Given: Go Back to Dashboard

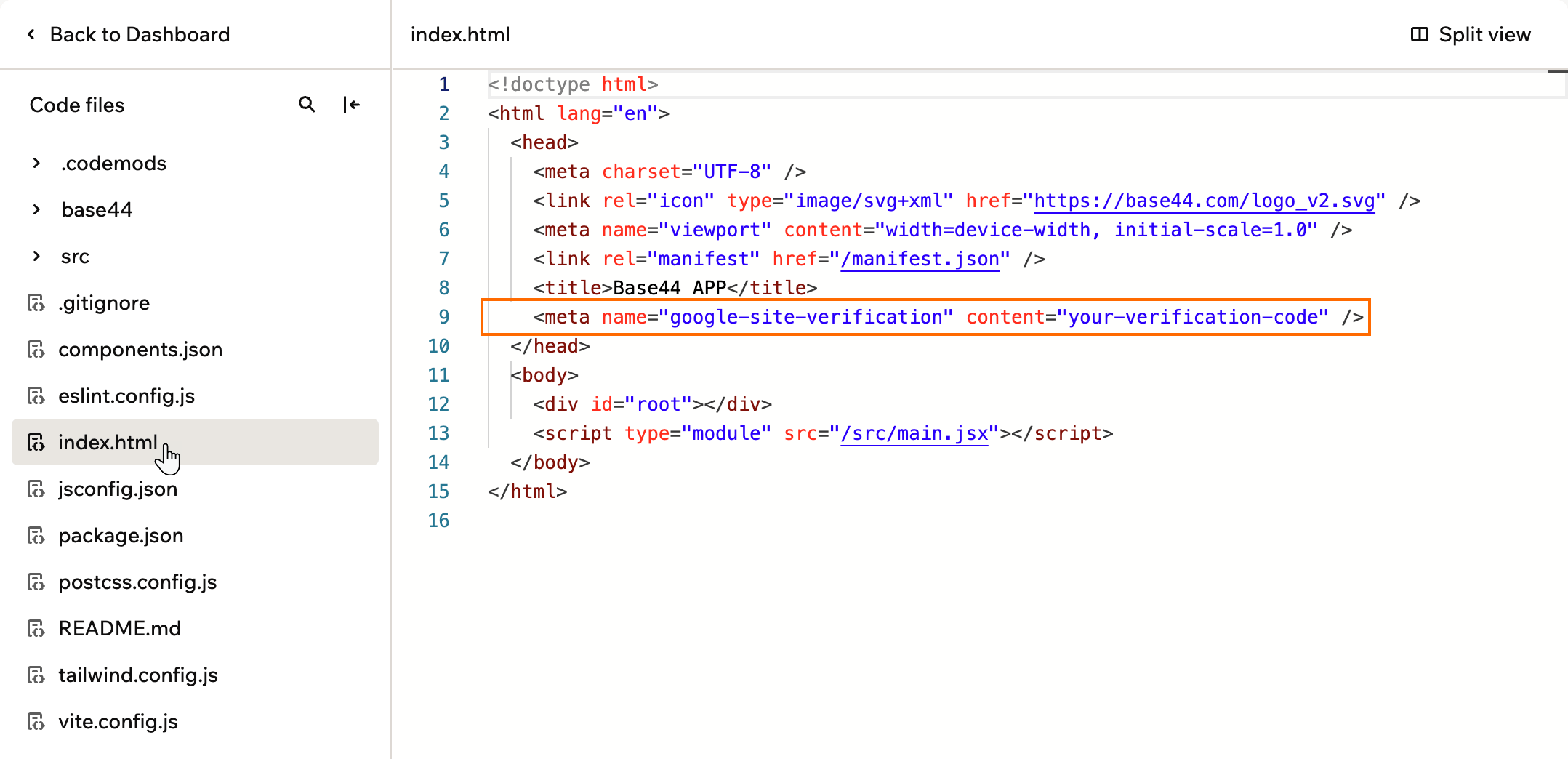Looking at the screenshot, I should point(128,34).
